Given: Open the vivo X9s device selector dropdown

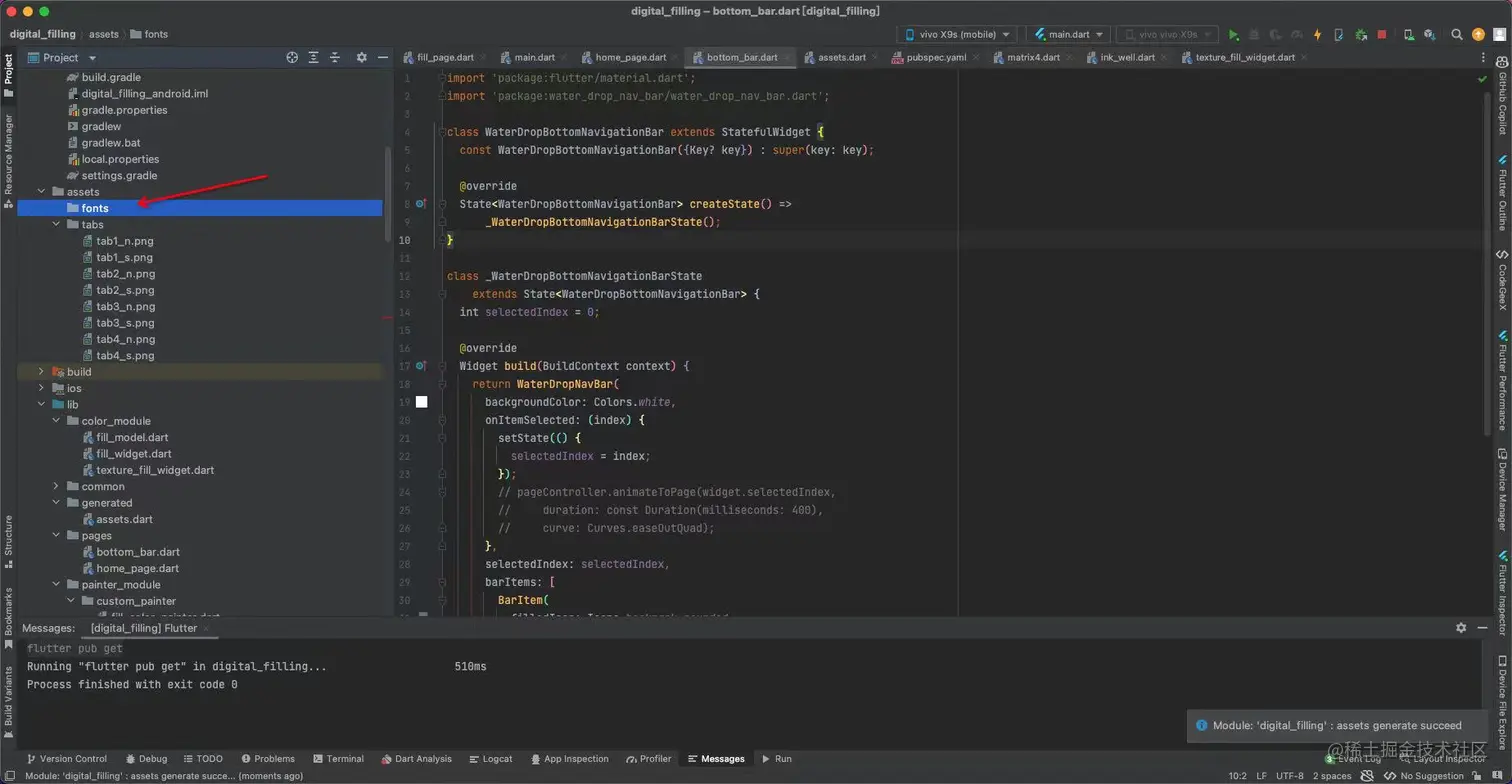Looking at the screenshot, I should click(x=957, y=35).
